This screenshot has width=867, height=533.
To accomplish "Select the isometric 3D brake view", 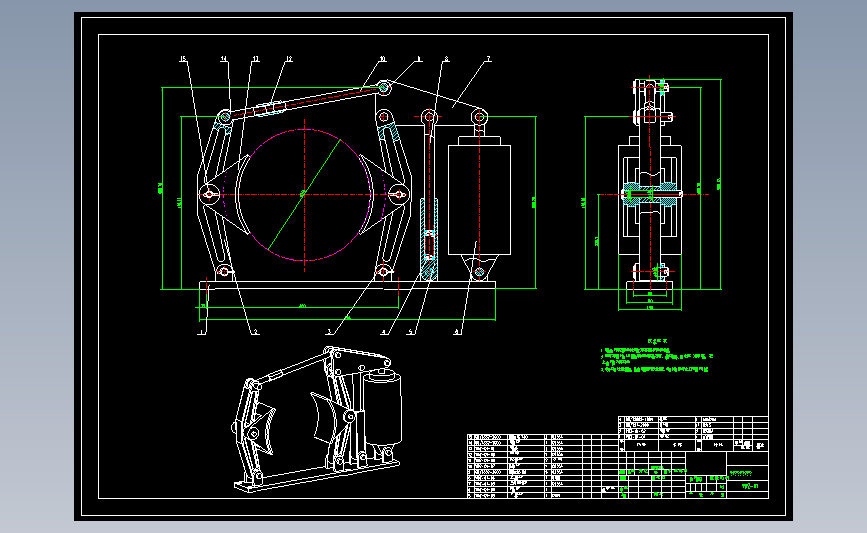I will coord(317,419).
